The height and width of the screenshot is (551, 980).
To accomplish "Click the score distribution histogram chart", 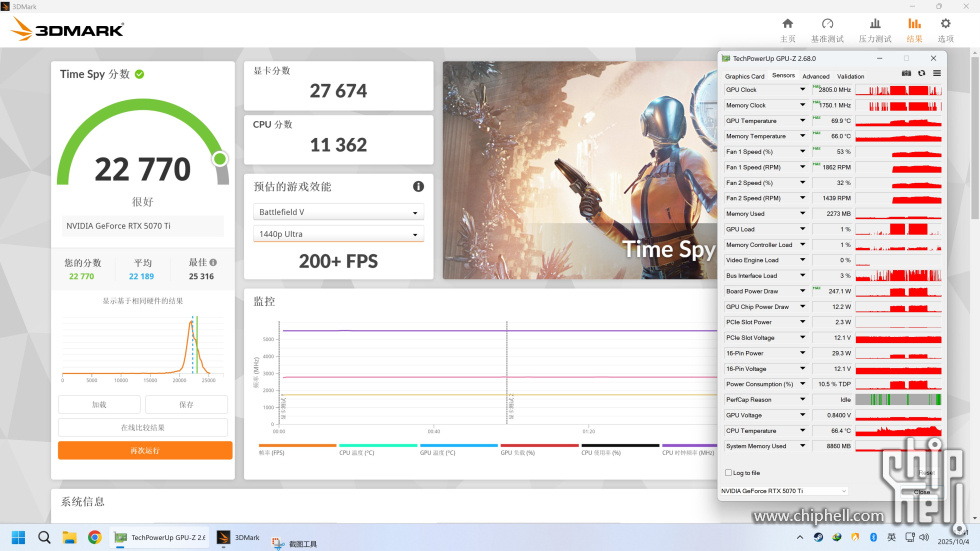I will (142, 347).
